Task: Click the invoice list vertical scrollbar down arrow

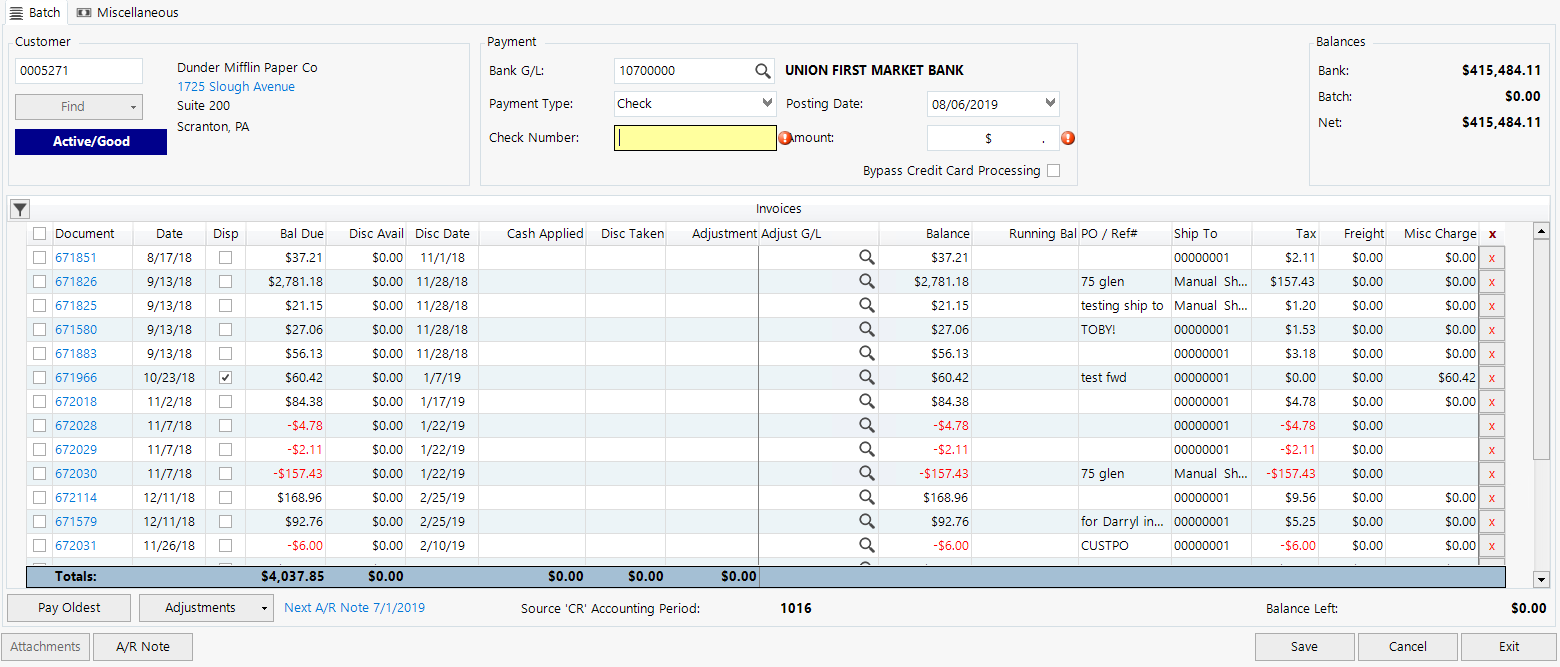Action: click(1541, 579)
